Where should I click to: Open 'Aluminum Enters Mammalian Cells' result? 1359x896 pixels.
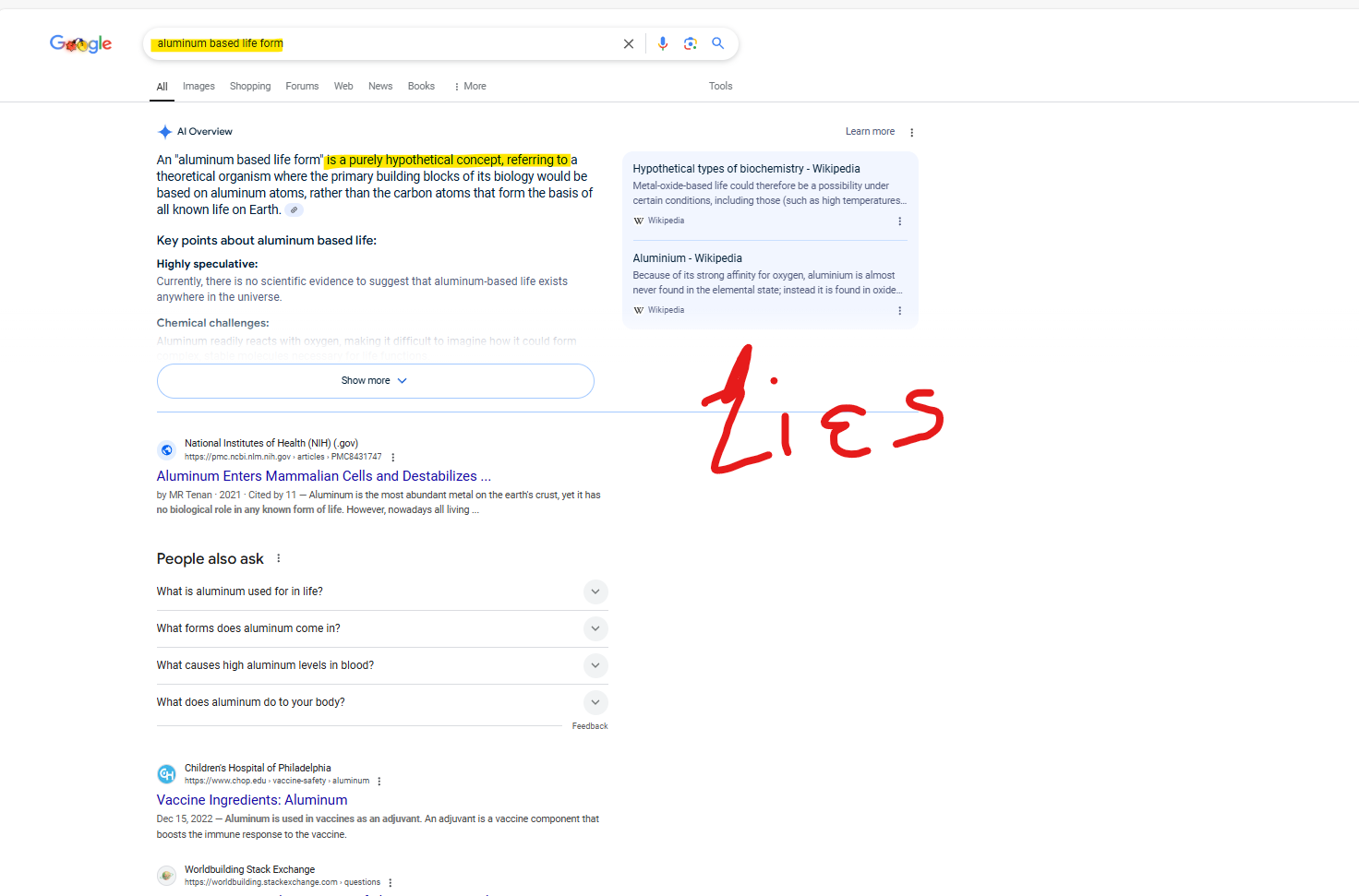click(x=323, y=476)
